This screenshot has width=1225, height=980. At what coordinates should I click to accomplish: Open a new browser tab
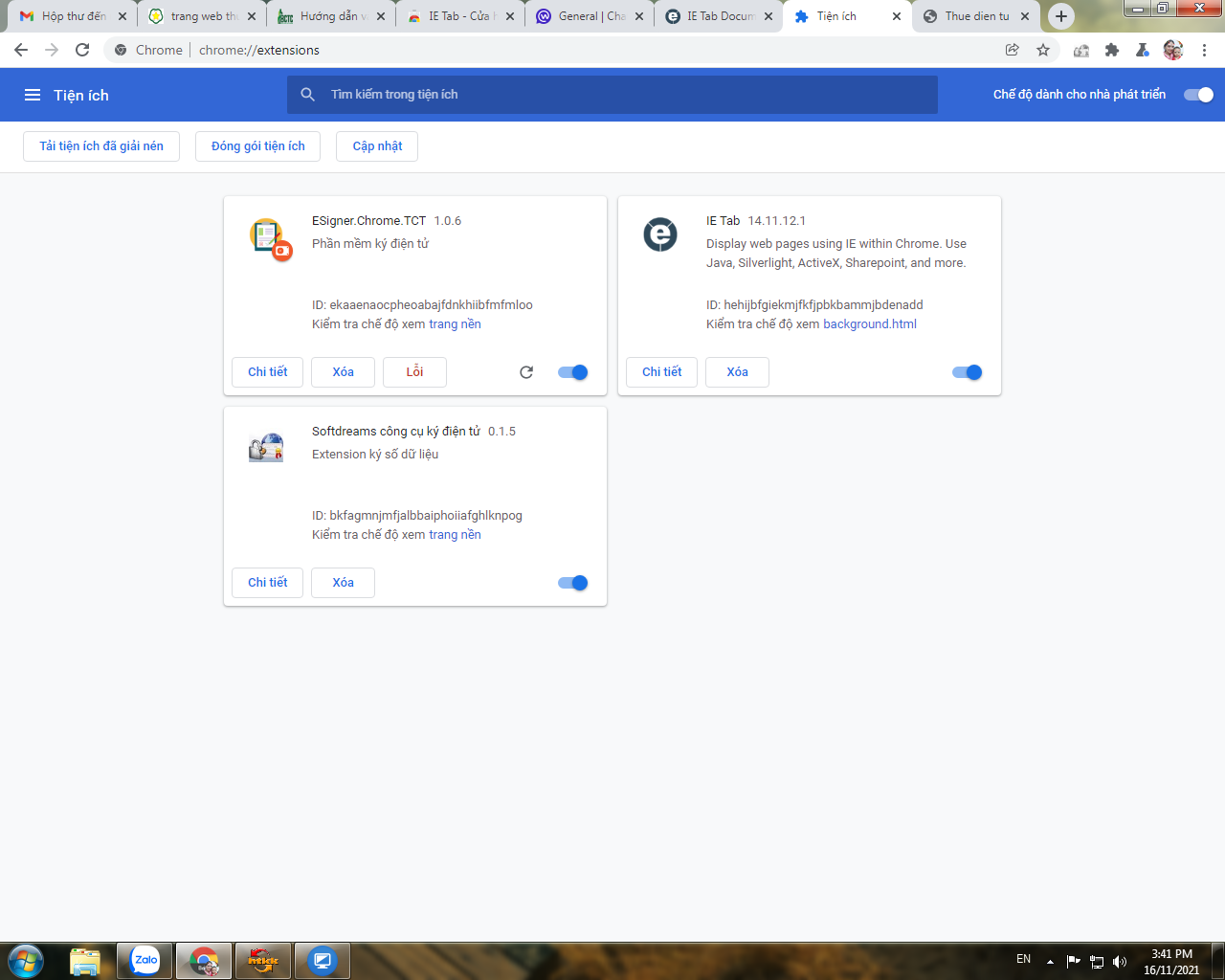click(x=1061, y=16)
